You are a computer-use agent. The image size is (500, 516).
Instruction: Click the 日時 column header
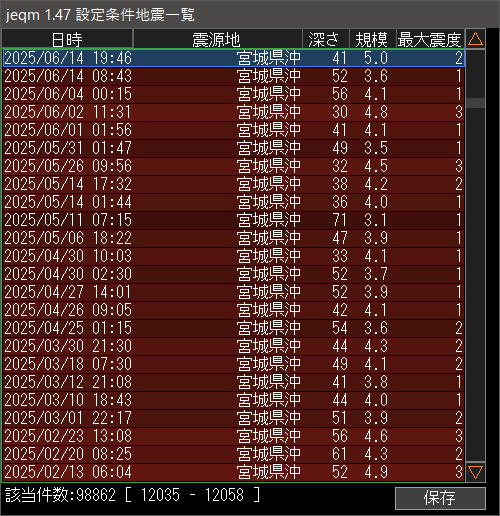point(67,39)
